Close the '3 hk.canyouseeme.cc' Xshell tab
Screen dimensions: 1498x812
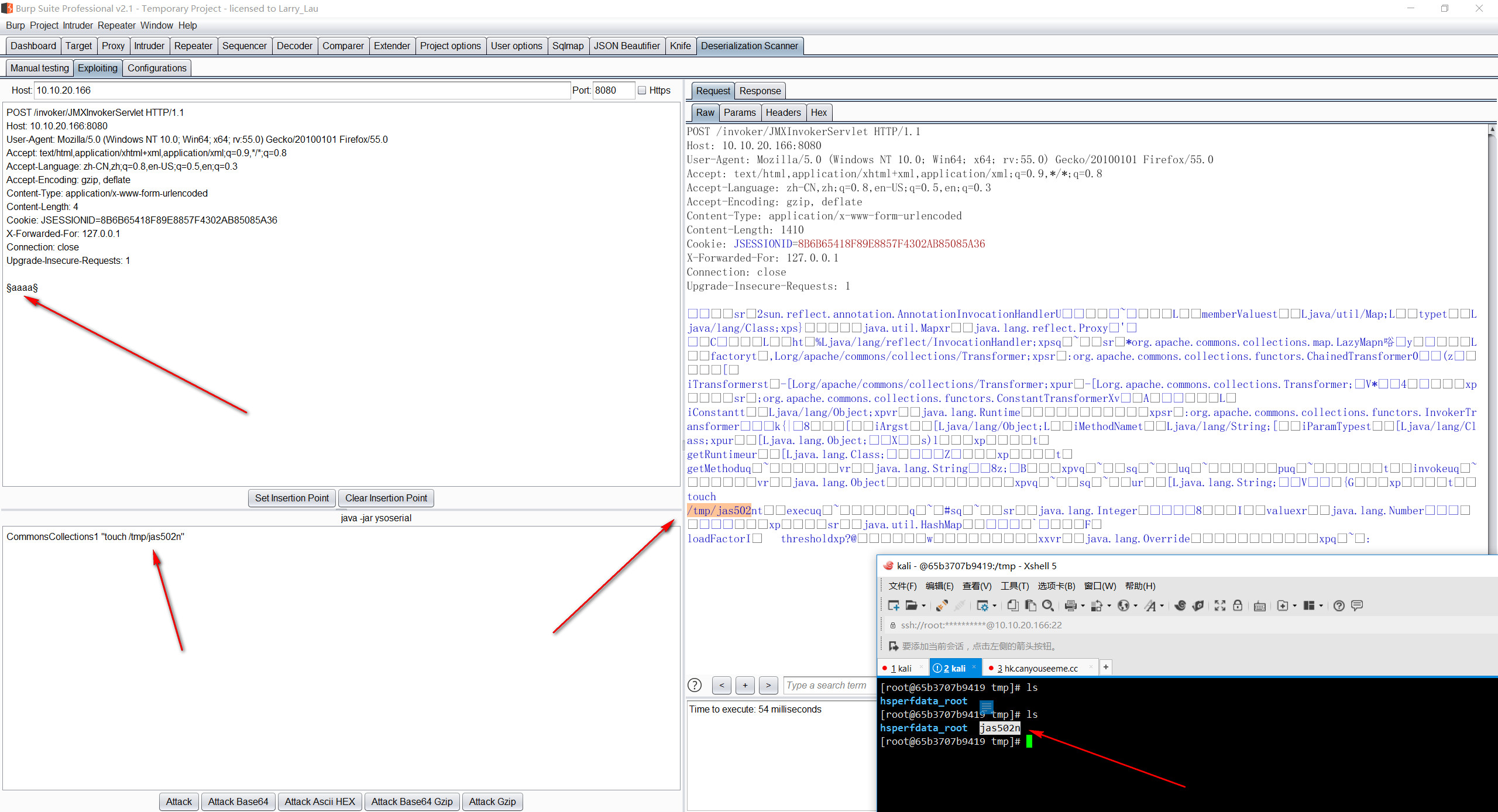(1091, 667)
